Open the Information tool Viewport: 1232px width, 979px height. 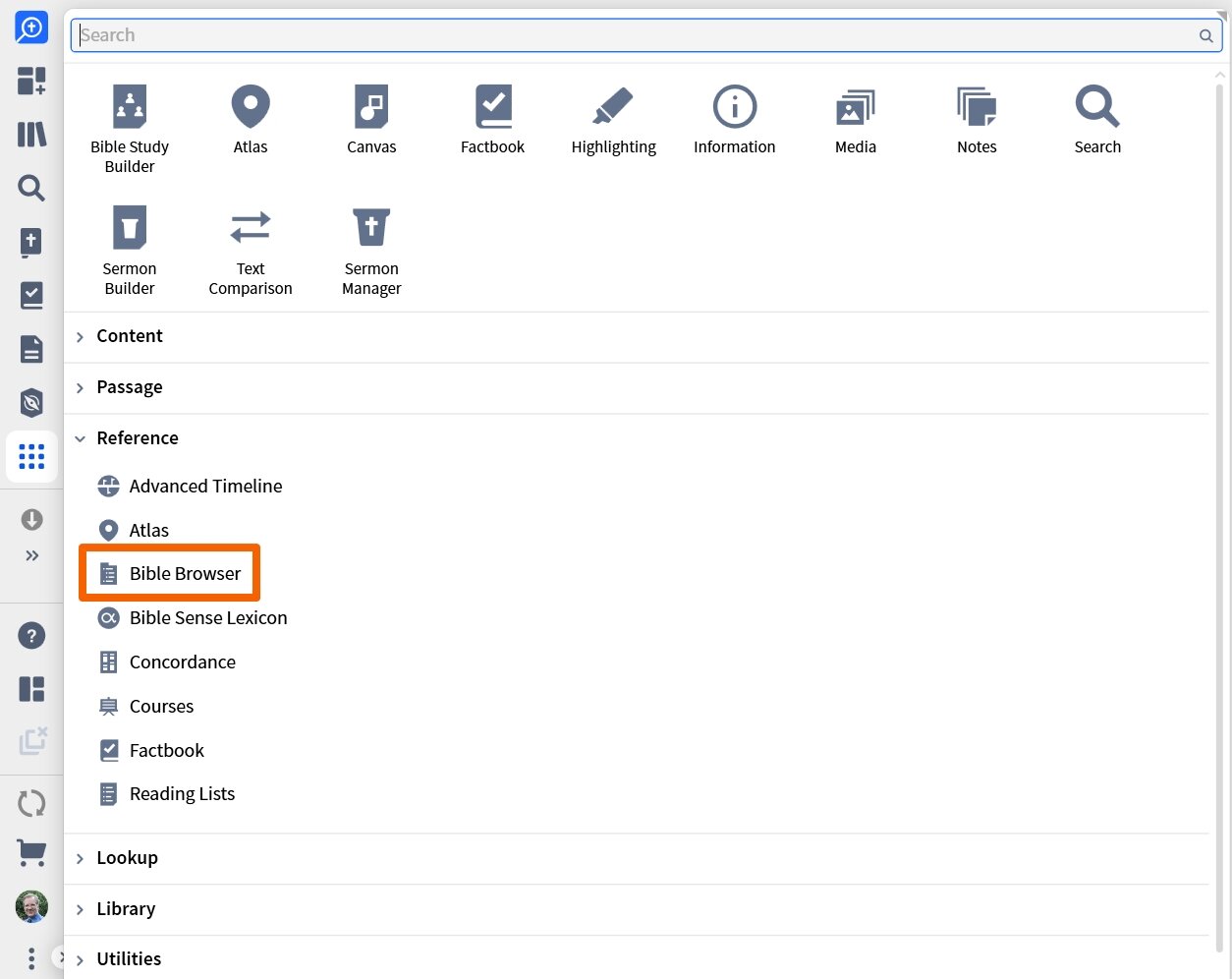pyautogui.click(x=734, y=119)
